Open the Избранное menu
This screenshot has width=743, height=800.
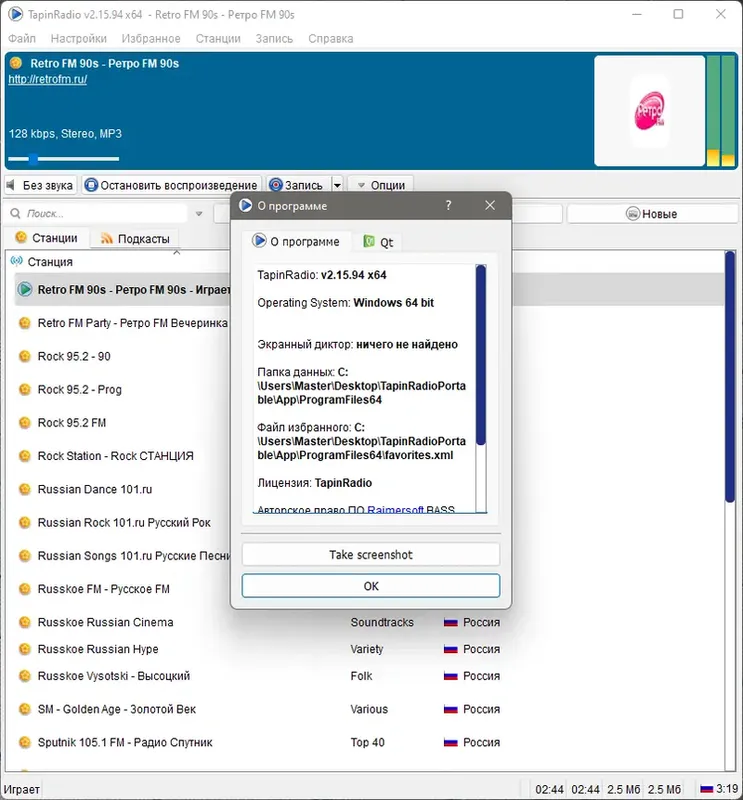tap(151, 38)
